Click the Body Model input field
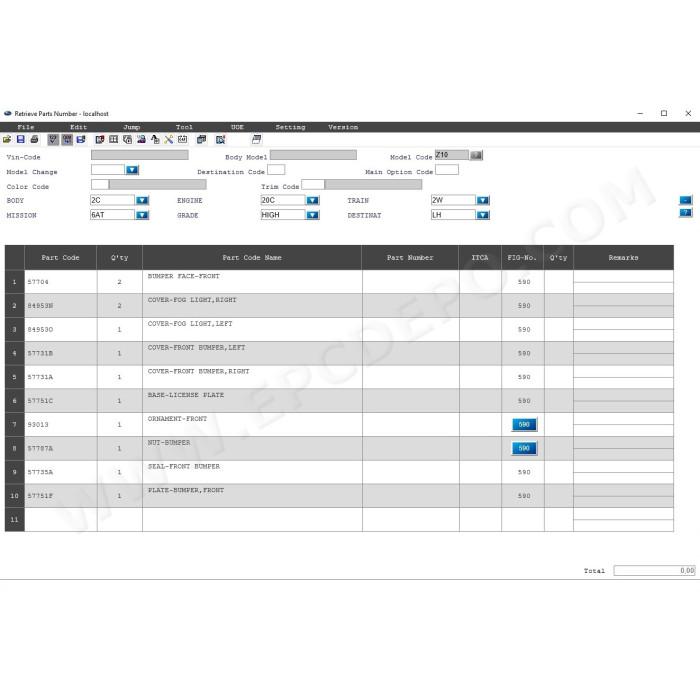Image resolution: width=700 pixels, height=700 pixels. [x=313, y=155]
